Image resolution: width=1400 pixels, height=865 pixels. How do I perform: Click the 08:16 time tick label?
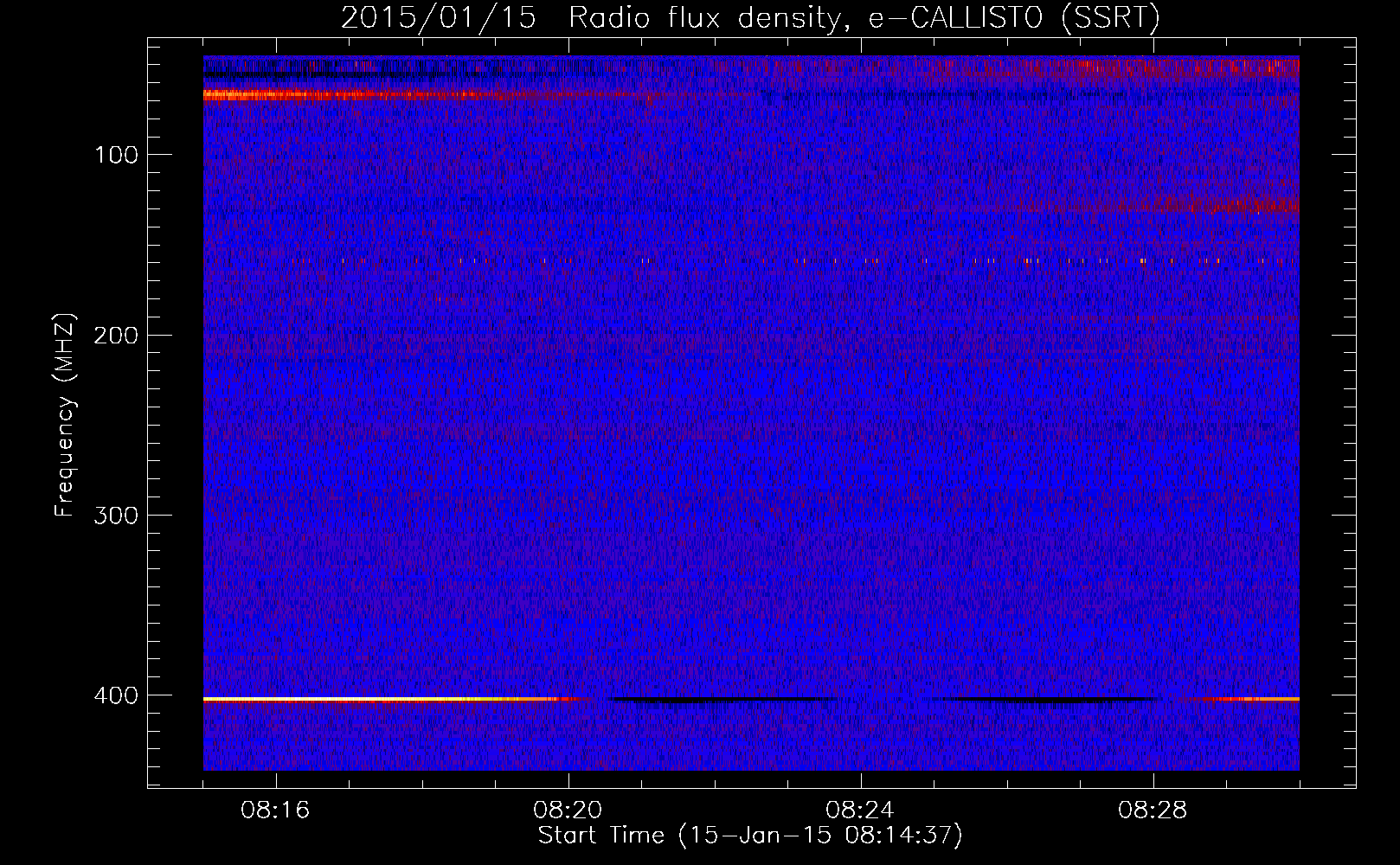275,811
